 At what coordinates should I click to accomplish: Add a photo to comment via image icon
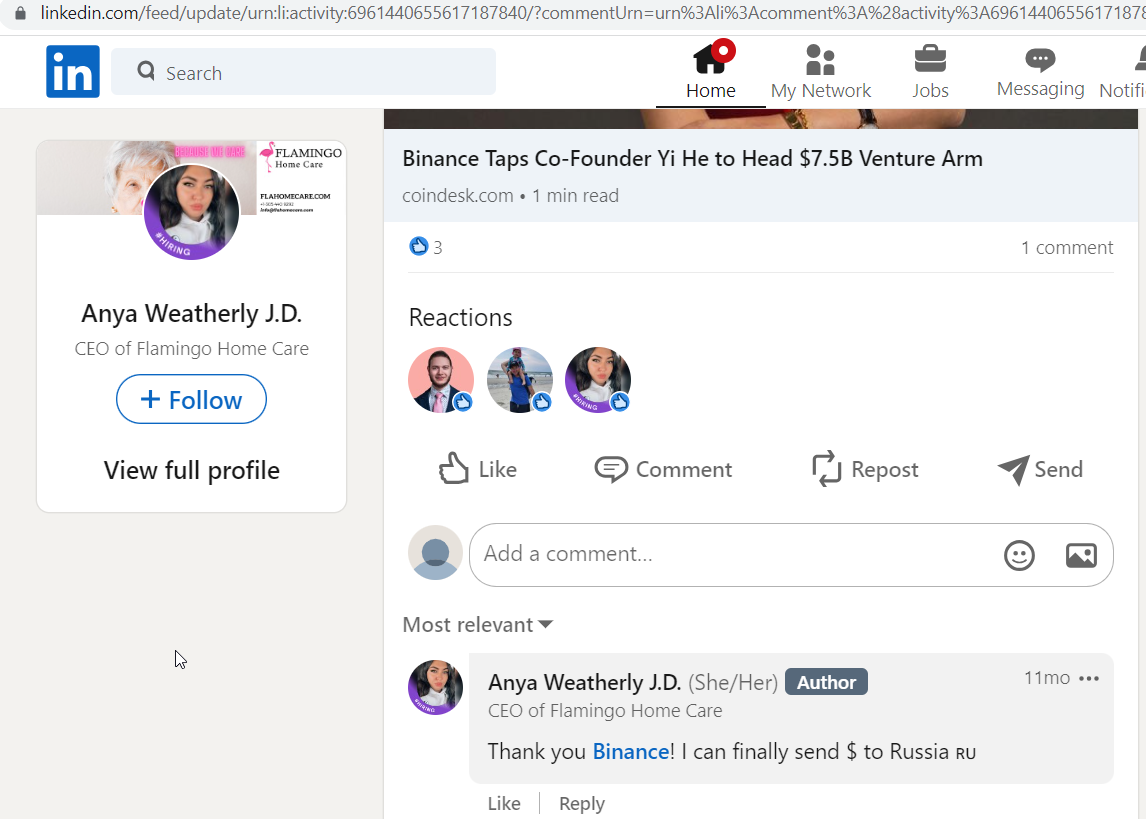click(1081, 555)
